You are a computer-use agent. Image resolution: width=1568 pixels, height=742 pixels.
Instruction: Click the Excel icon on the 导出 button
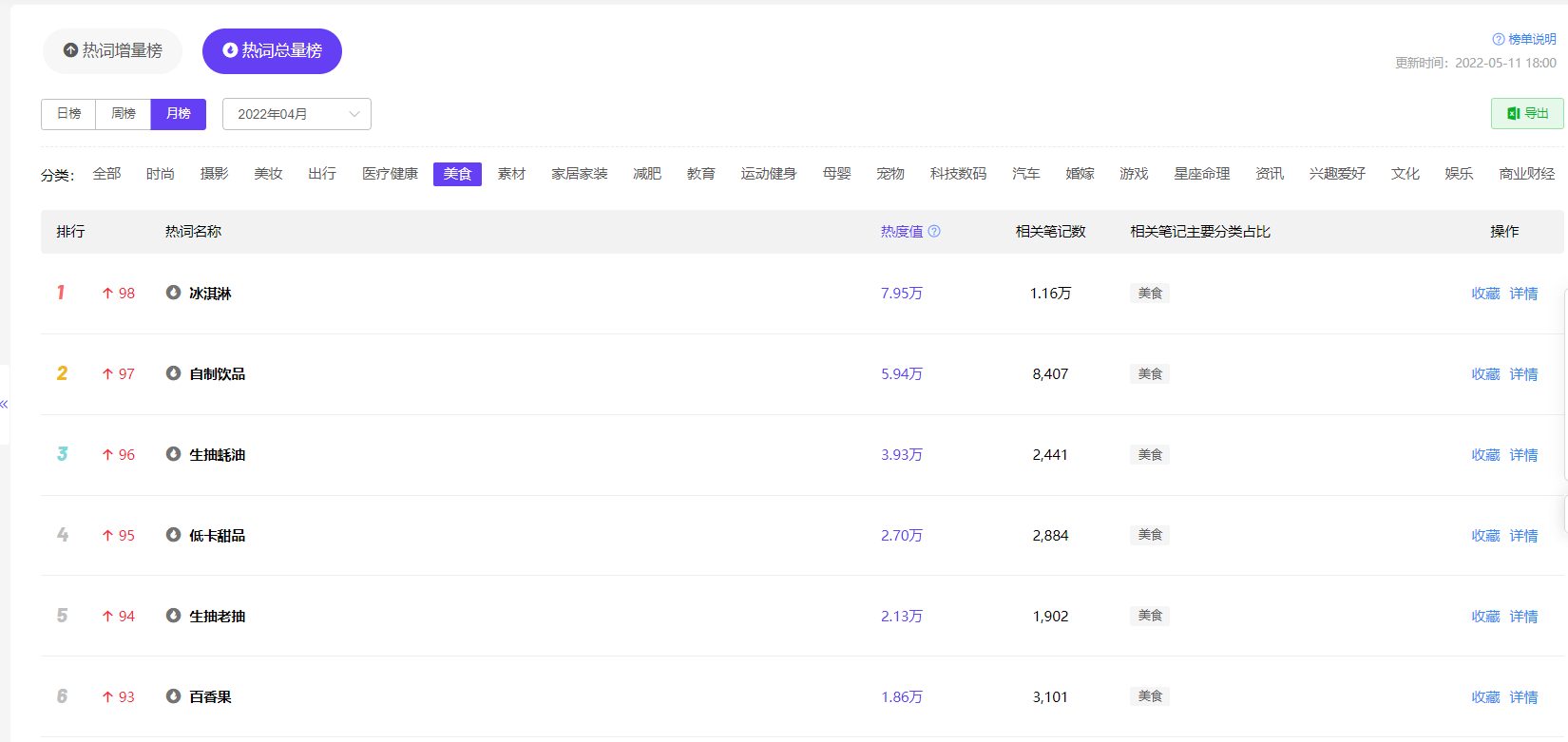(x=1514, y=113)
